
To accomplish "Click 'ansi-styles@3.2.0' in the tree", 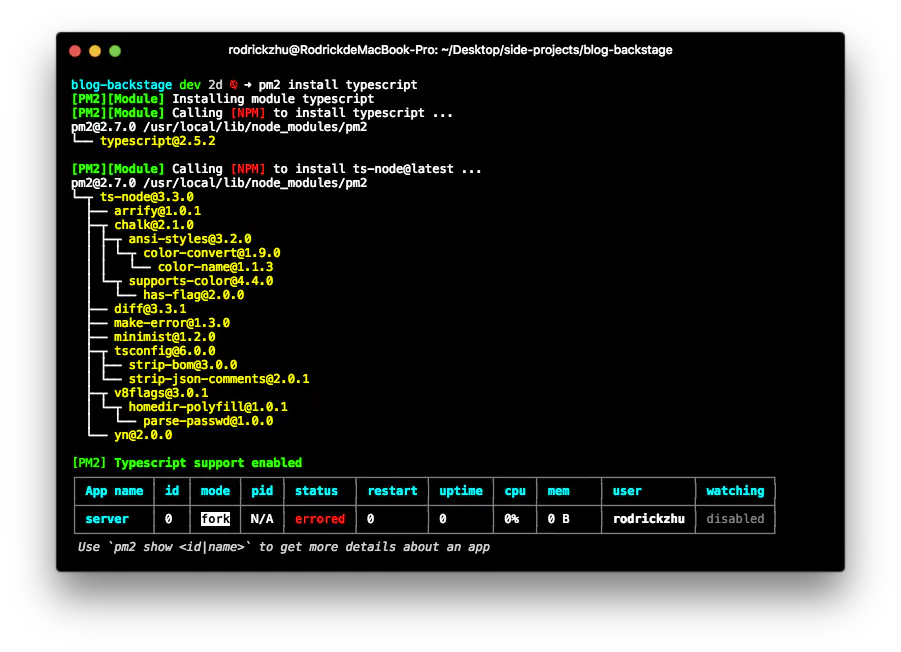I will pos(190,239).
